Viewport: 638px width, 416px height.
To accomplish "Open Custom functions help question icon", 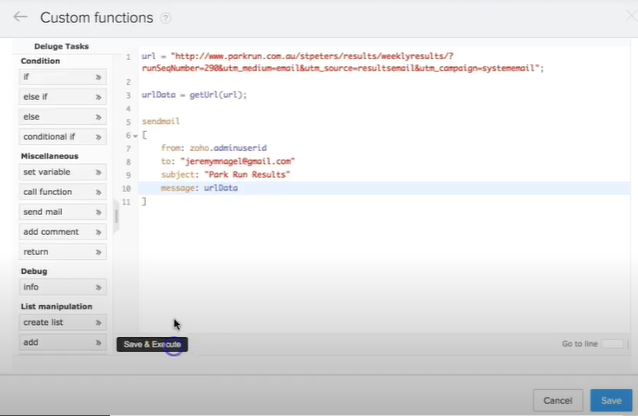I will click(166, 18).
